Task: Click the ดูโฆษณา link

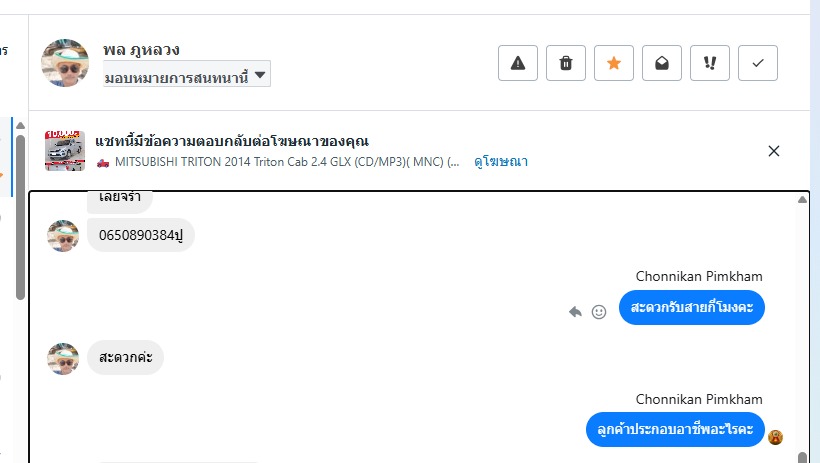Action: click(x=501, y=161)
